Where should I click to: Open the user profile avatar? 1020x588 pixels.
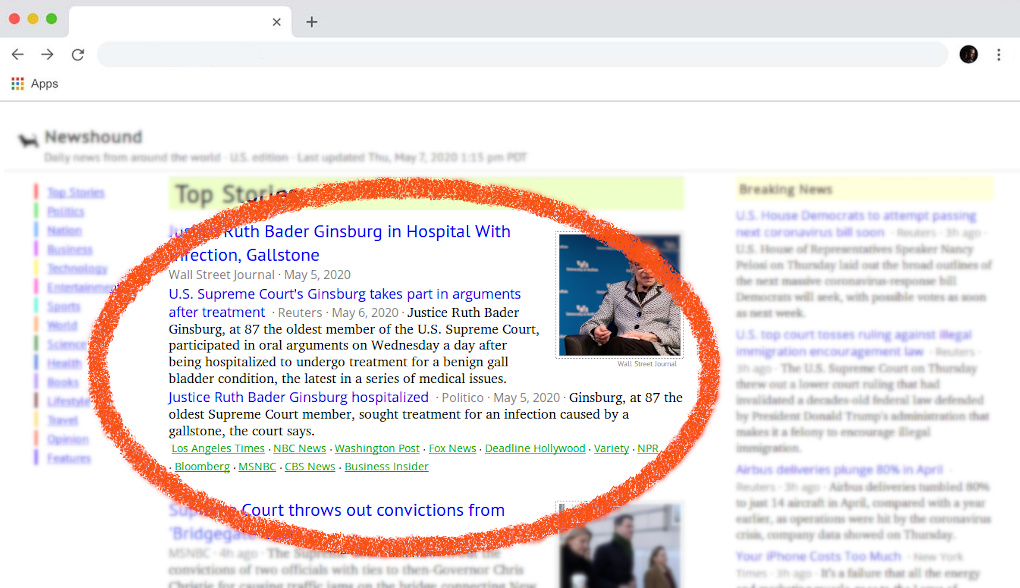968,54
